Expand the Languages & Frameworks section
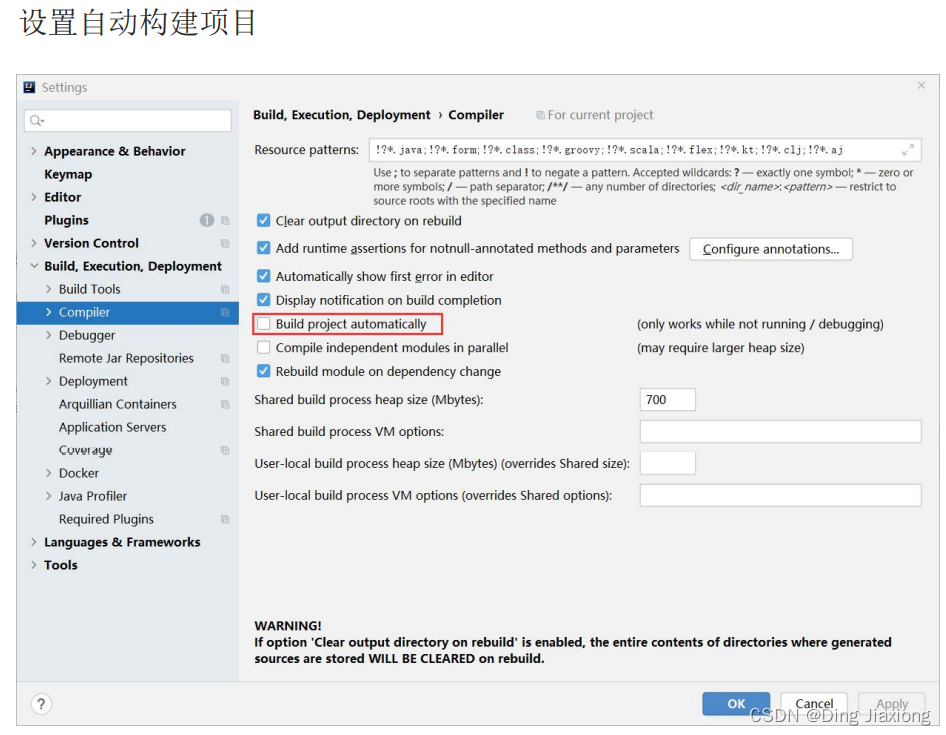The height and width of the screenshot is (735, 946). 34,542
